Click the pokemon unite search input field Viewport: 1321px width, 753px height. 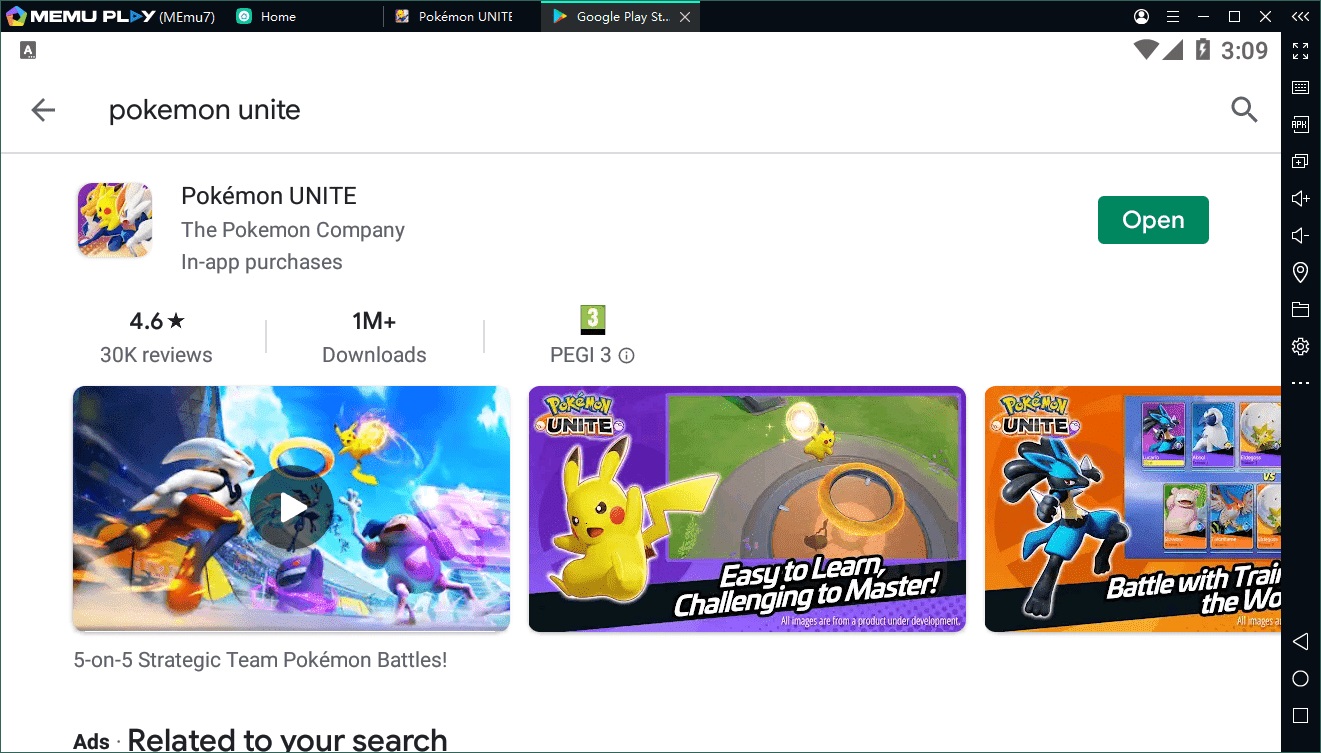tap(204, 110)
